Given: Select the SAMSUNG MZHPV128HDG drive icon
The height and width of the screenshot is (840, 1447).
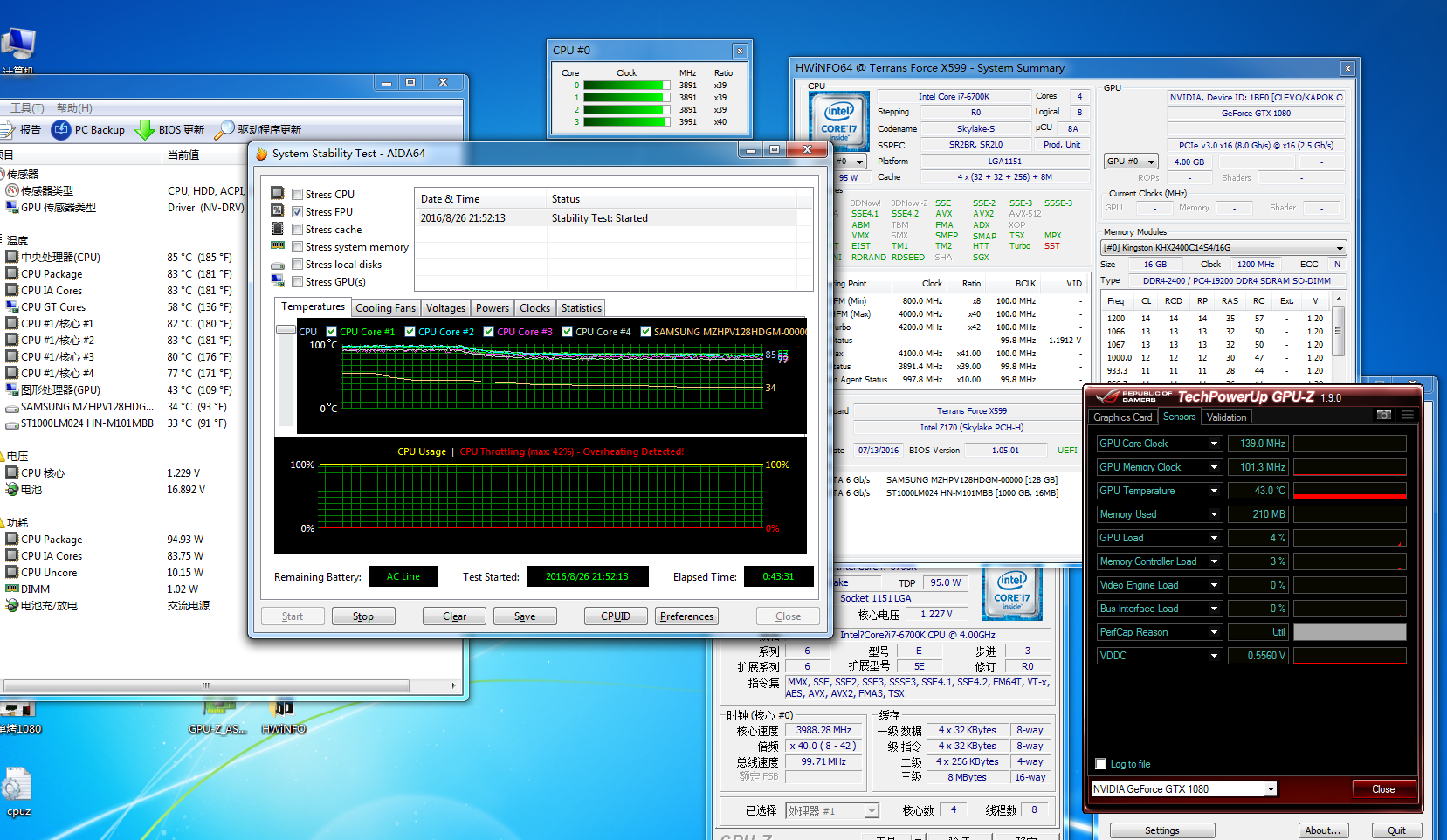Looking at the screenshot, I should [12, 407].
